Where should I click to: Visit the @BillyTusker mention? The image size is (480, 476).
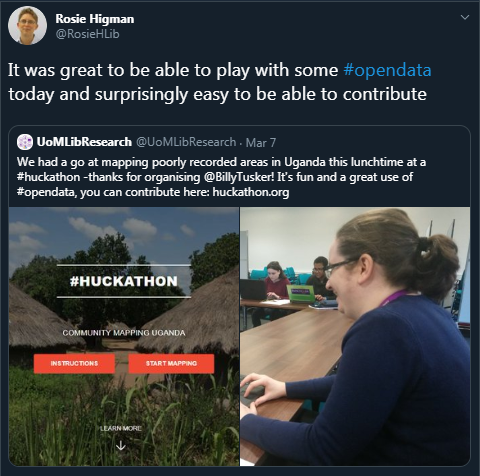point(239,177)
